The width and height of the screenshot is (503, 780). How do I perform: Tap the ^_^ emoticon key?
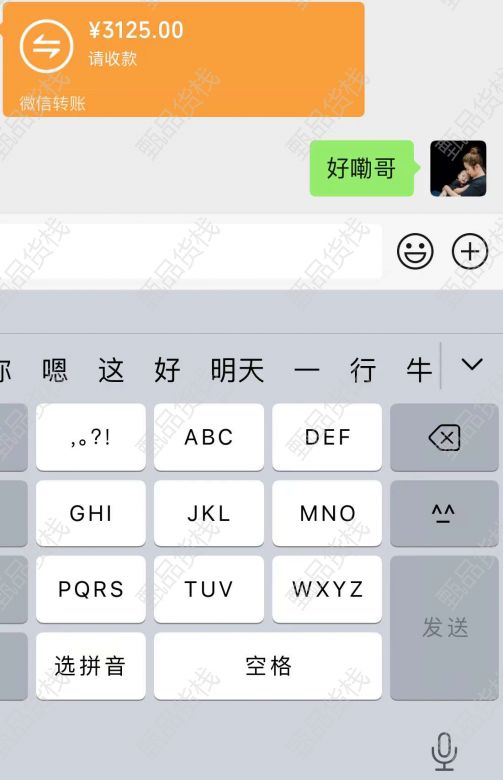[444, 513]
